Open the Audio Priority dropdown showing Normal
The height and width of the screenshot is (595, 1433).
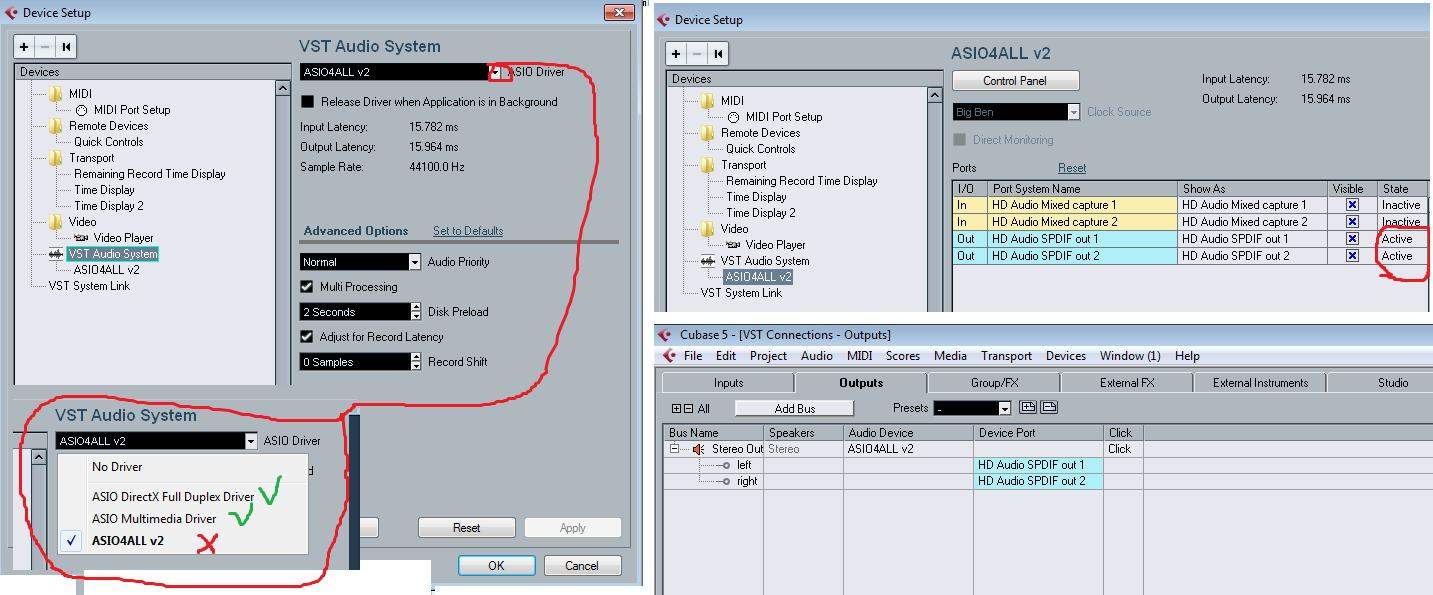coord(415,262)
